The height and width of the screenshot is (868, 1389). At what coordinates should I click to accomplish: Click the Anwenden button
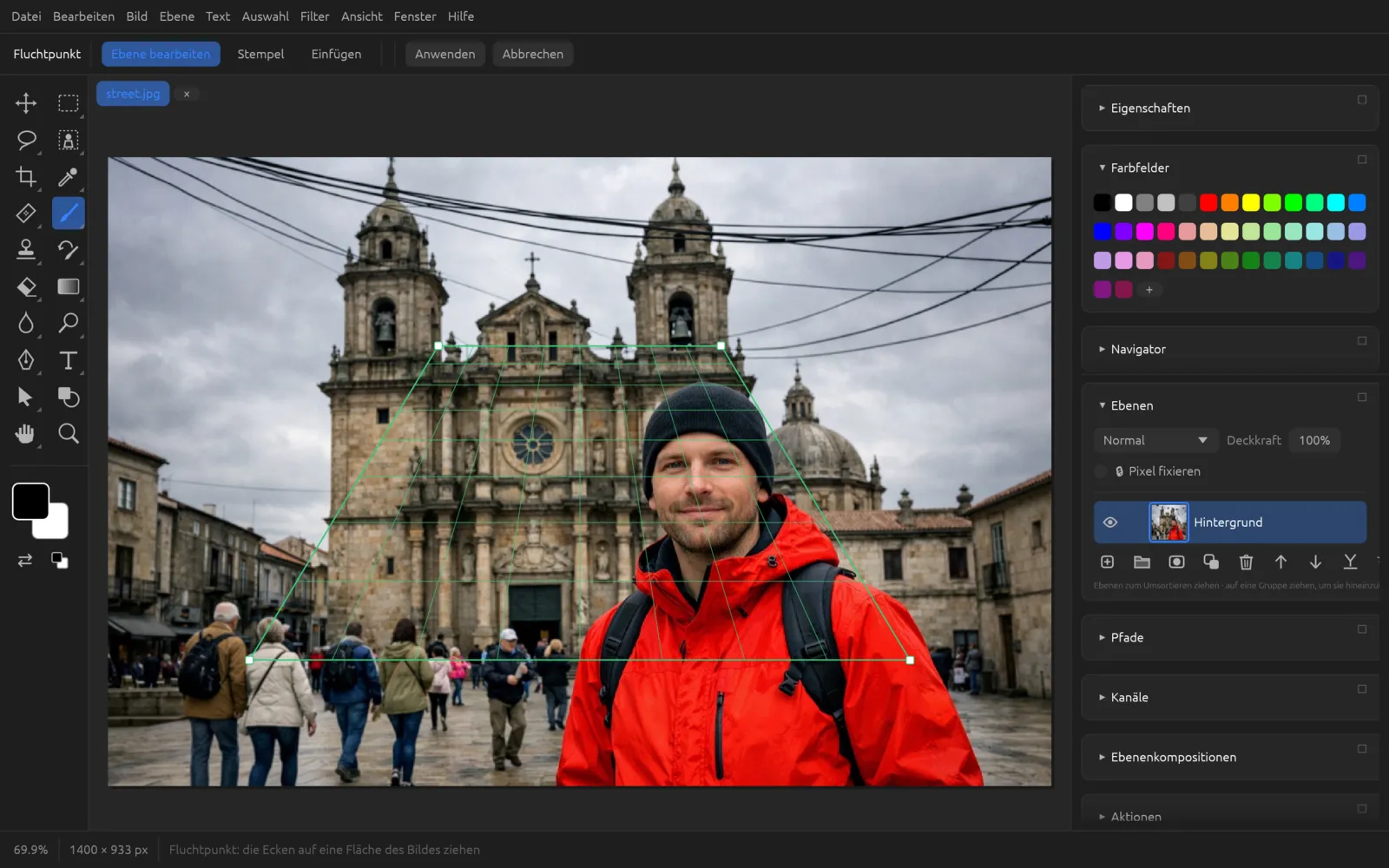[444, 54]
